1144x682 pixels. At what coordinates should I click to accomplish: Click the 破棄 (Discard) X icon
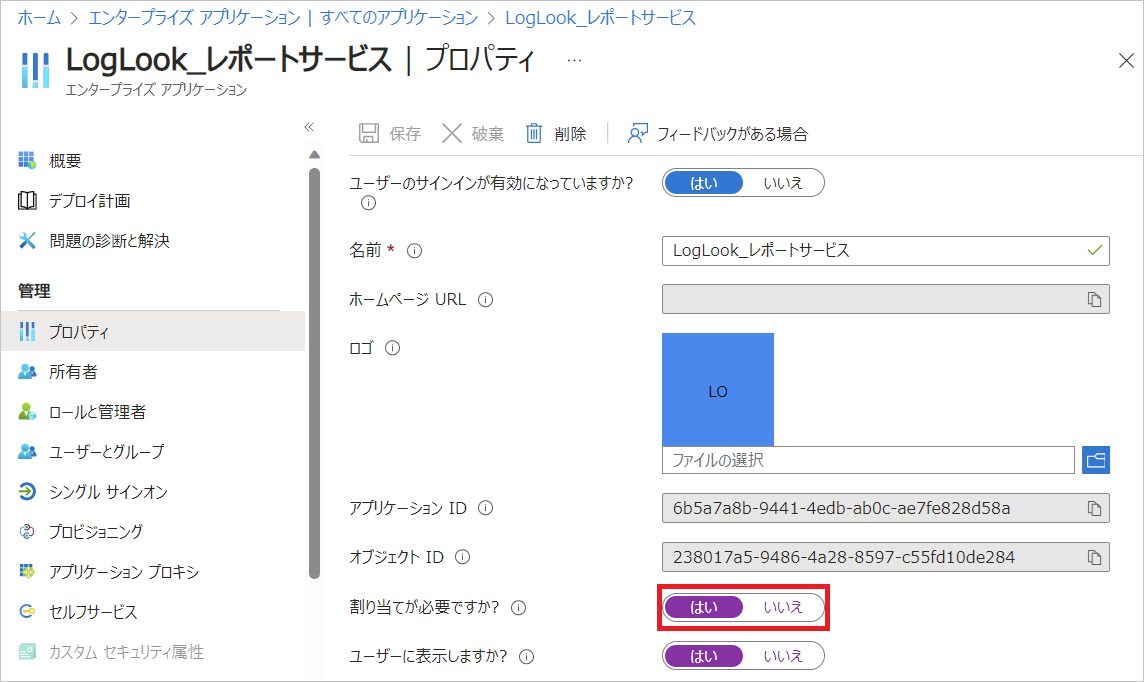(452, 133)
